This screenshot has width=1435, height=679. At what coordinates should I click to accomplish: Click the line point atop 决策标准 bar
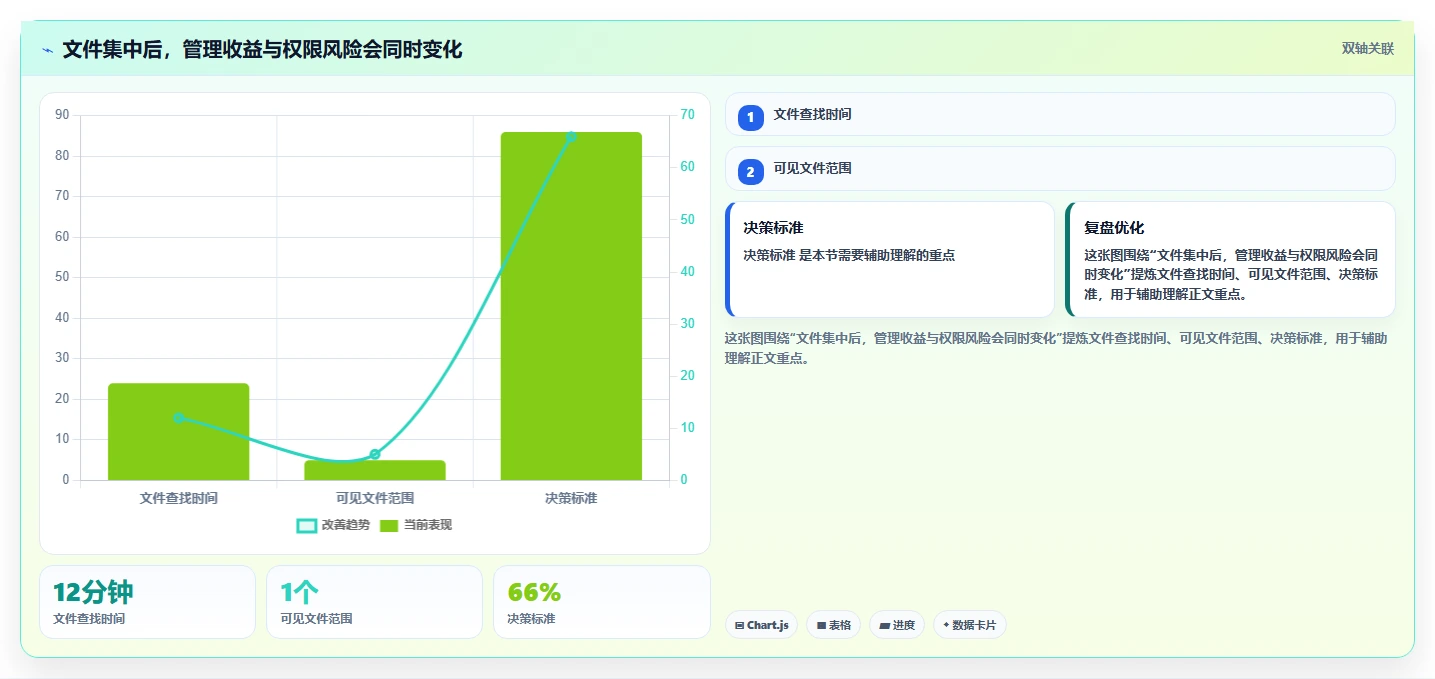[571, 136]
